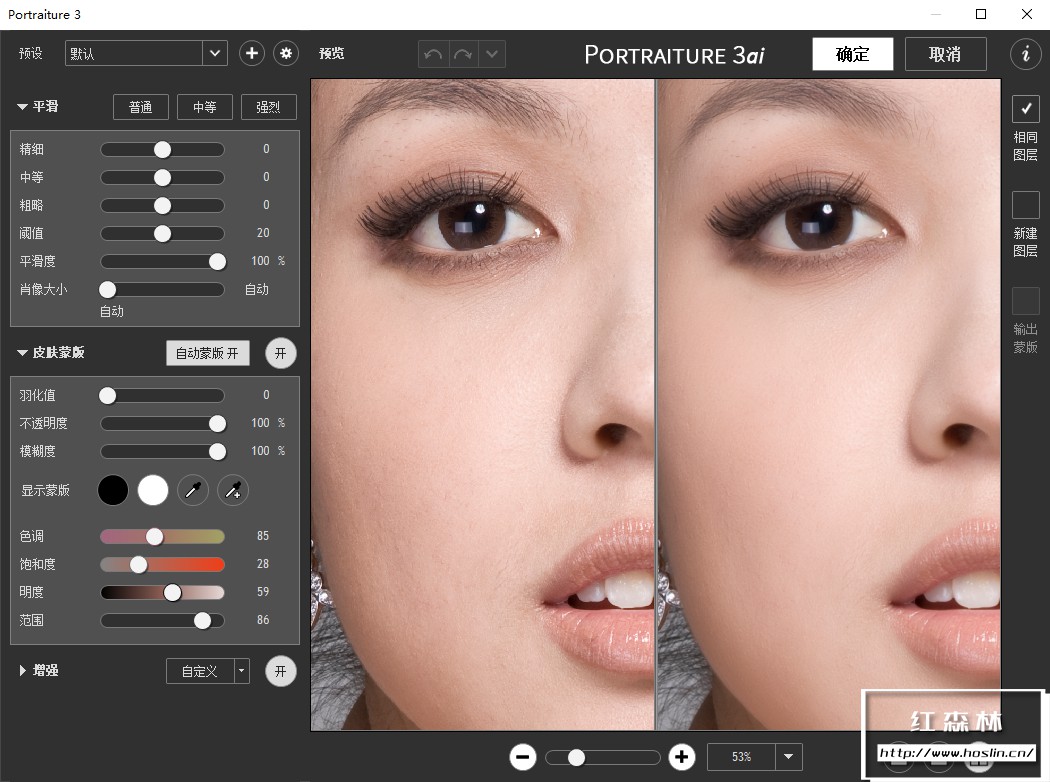This screenshot has width=1050, height=782.
Task: Toggle the 自动蒙版 开 button
Action: tap(208, 354)
